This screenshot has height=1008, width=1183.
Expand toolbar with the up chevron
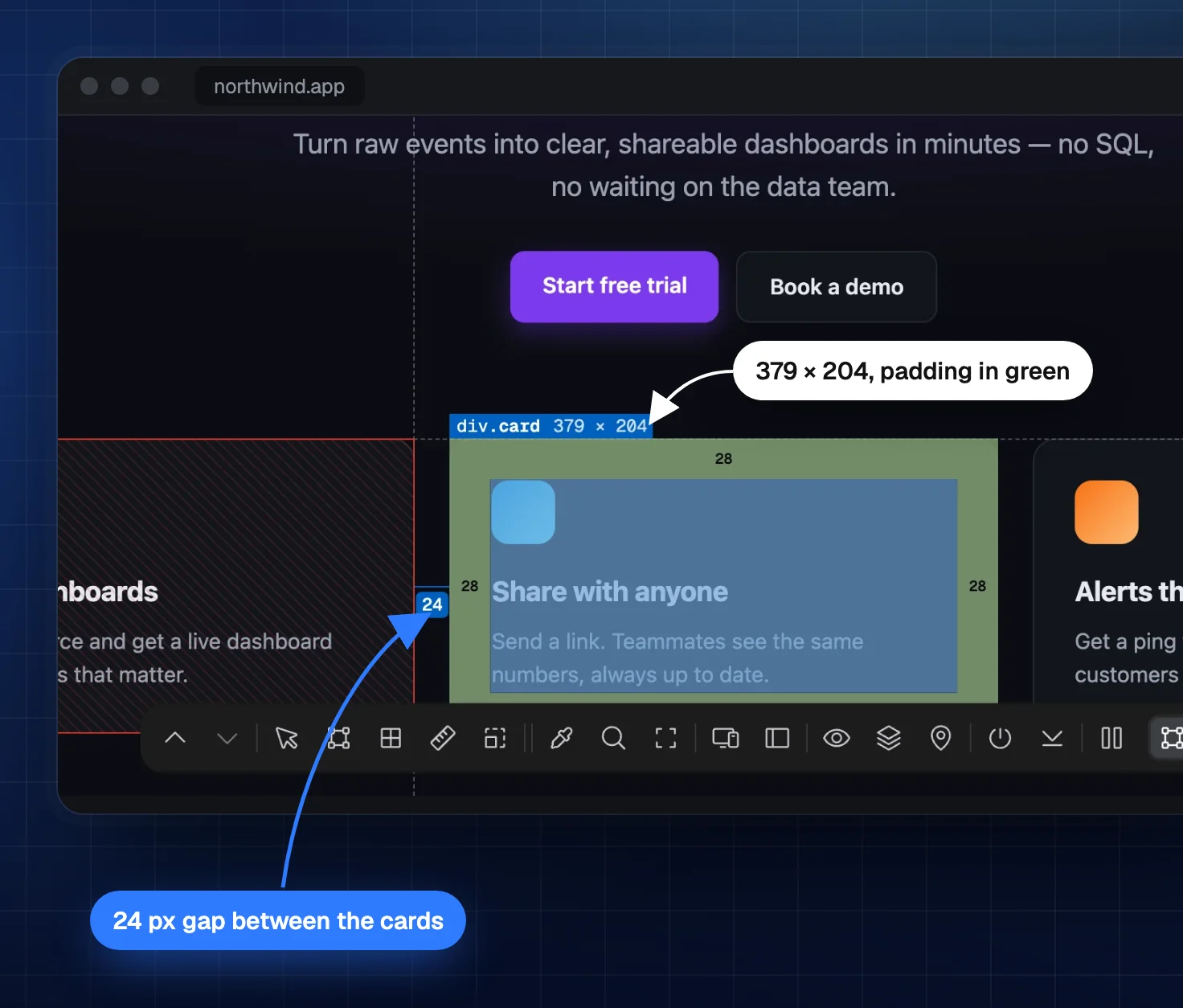(x=175, y=738)
